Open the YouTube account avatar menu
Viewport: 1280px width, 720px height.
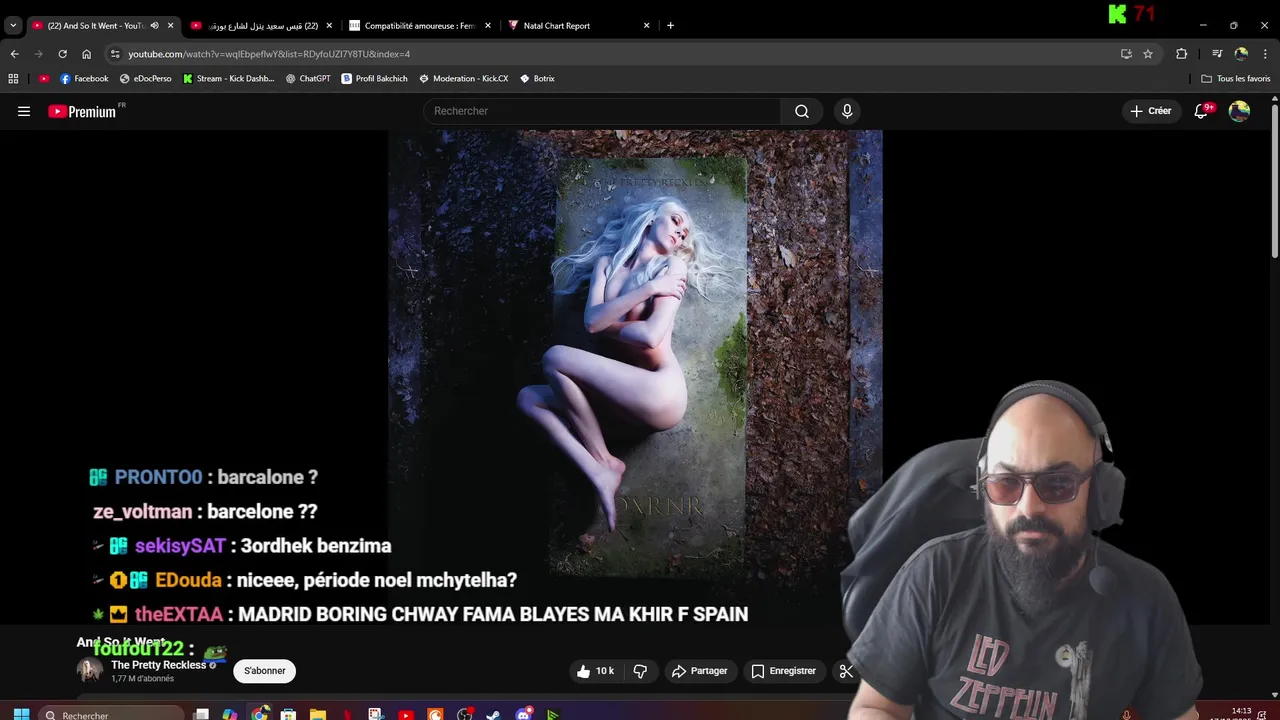[1239, 111]
